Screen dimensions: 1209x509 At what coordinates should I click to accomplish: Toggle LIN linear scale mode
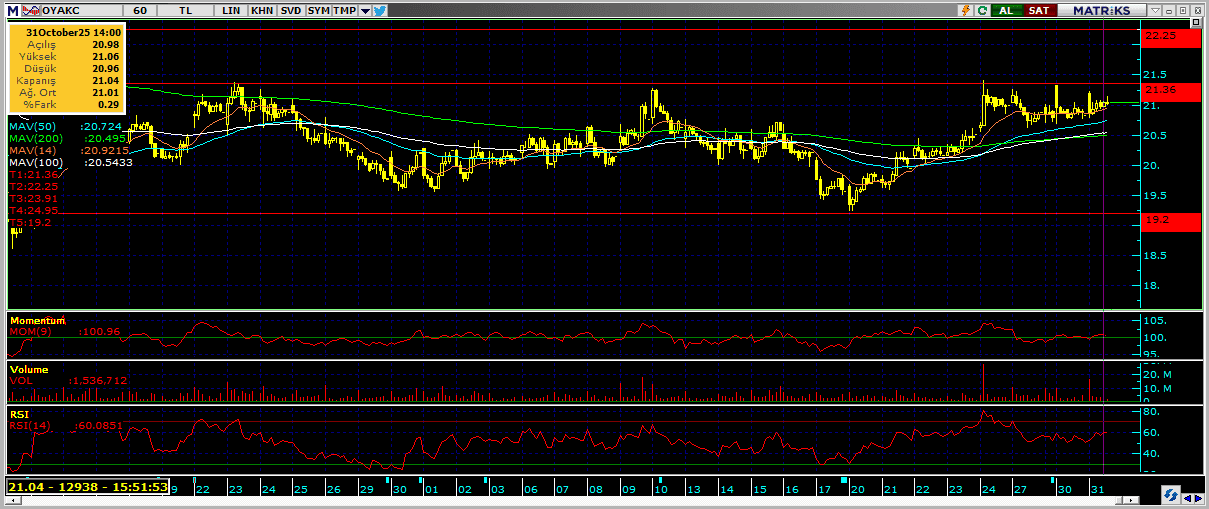(x=231, y=10)
